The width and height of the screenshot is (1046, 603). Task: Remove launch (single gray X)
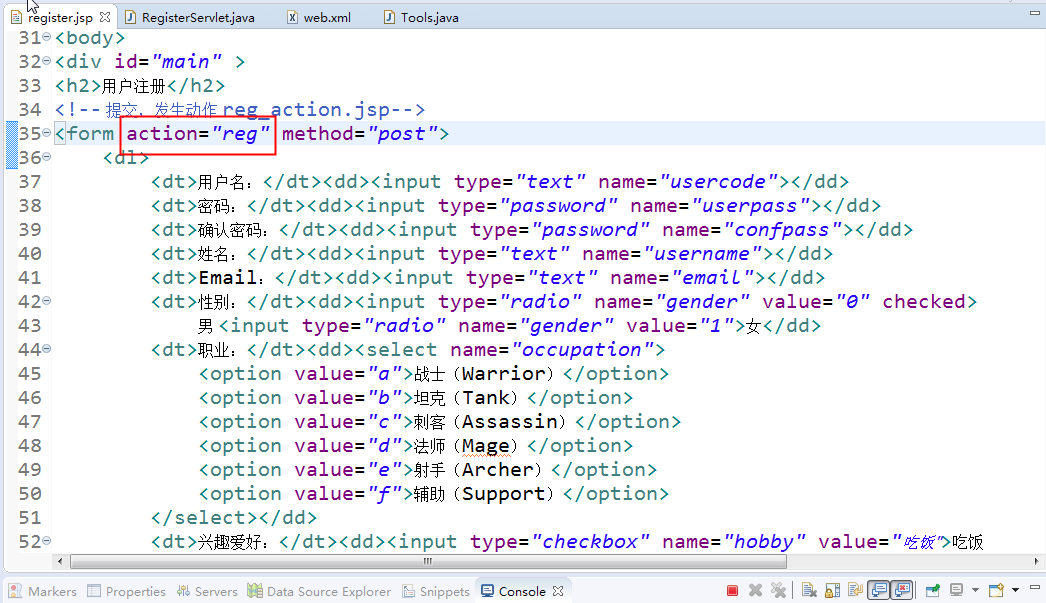tap(755, 590)
